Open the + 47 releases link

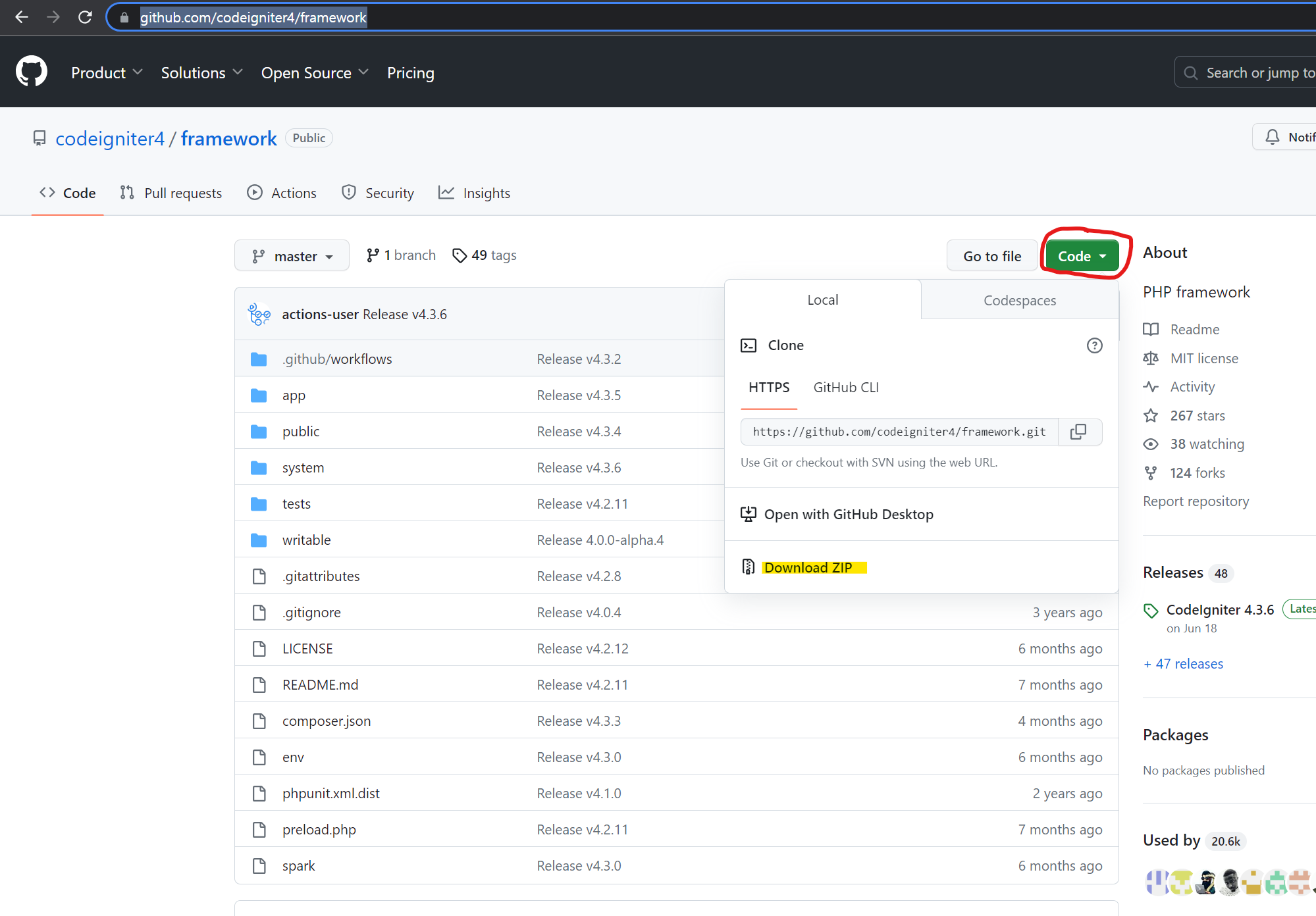tap(1184, 663)
